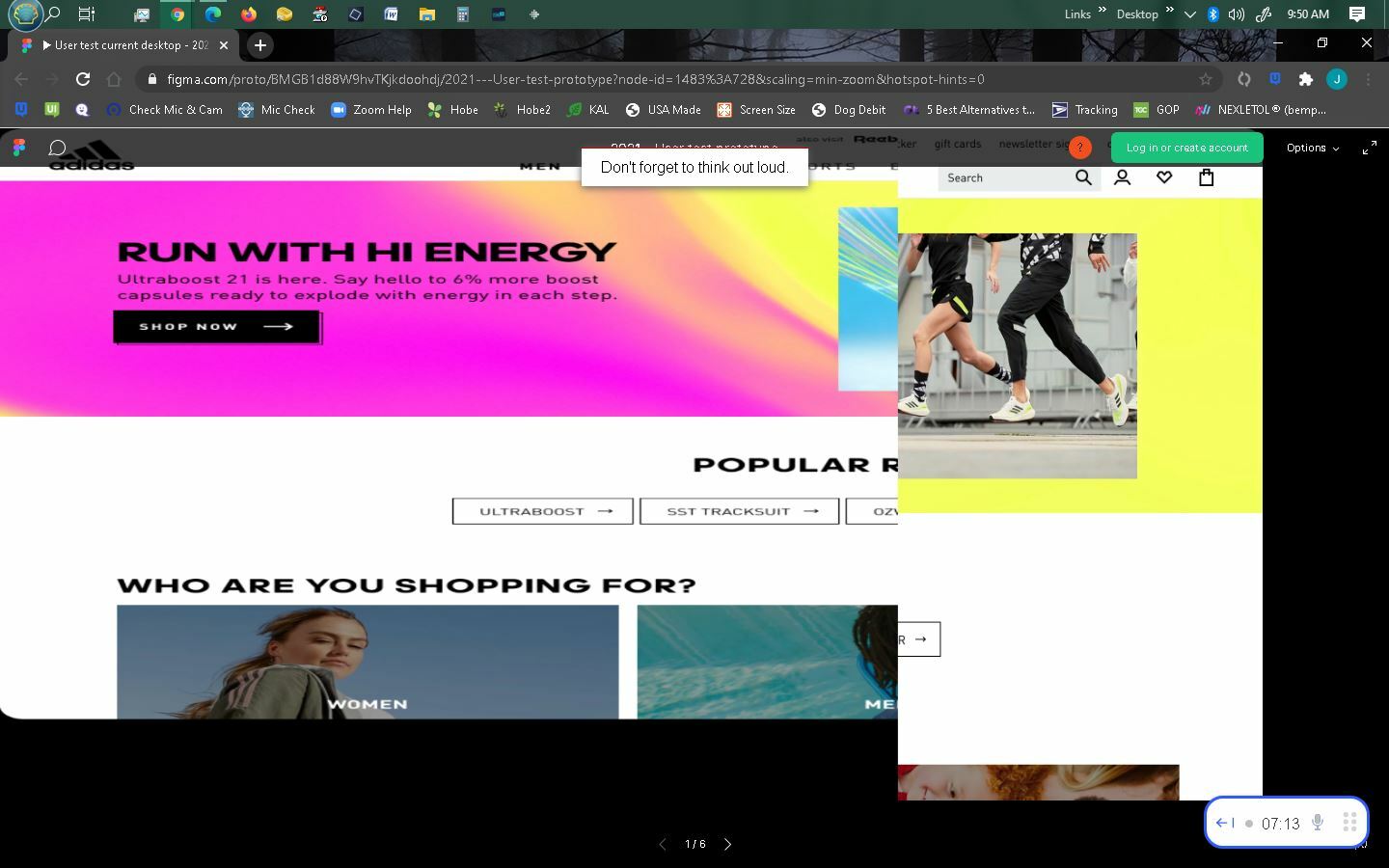Click the SST TRACKSUIT button
The image size is (1389, 868).
739,511
